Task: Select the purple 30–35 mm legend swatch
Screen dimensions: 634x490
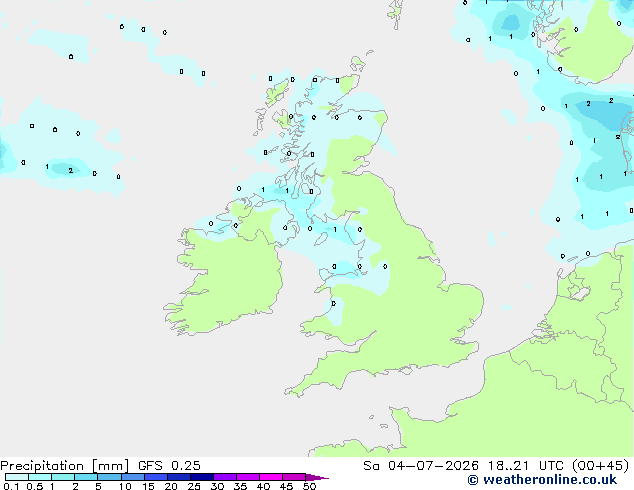Action: [225, 477]
